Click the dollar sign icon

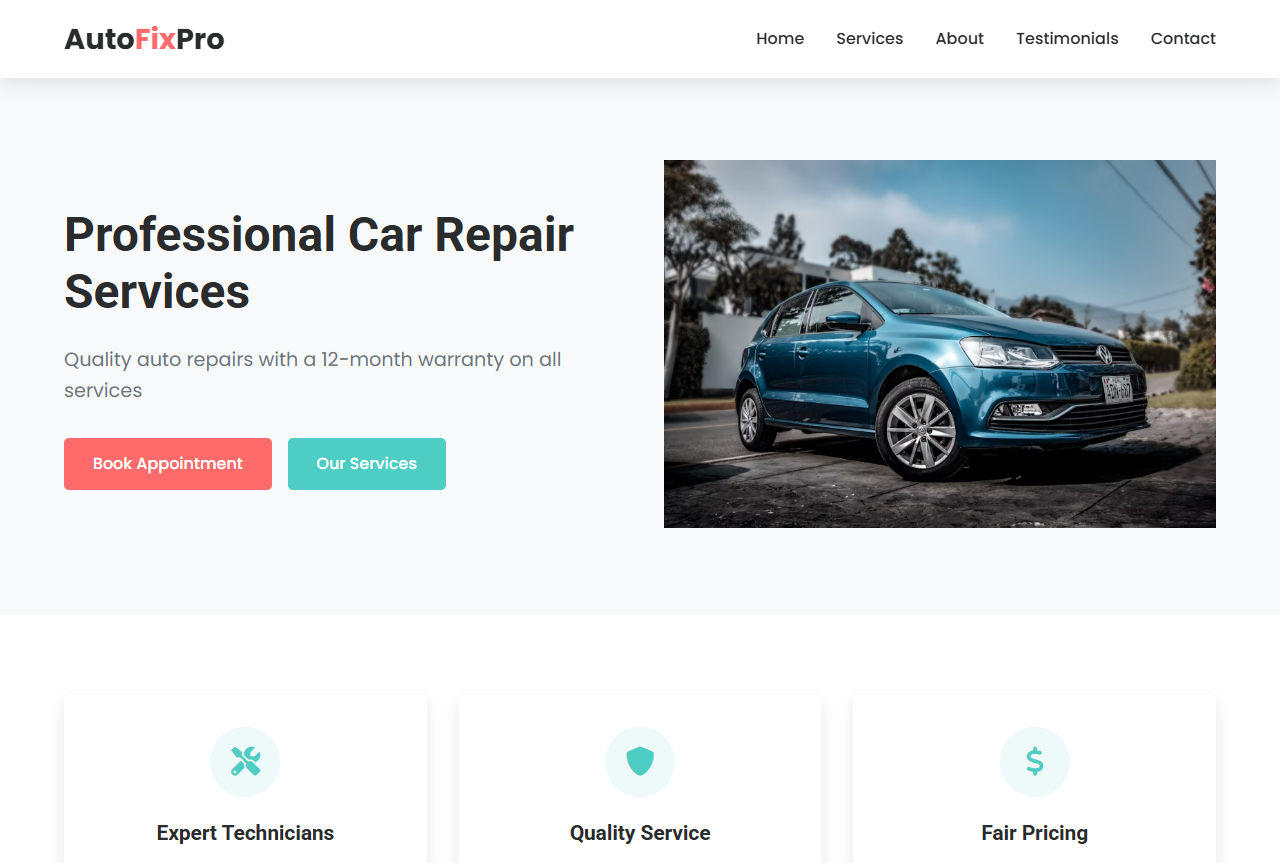coord(1035,762)
